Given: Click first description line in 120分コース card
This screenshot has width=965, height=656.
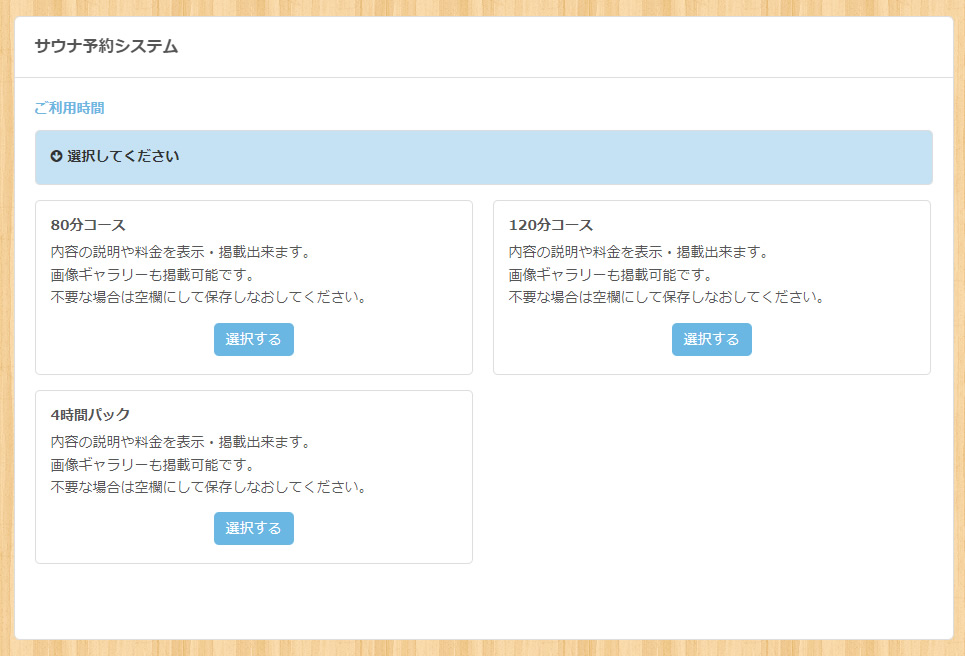Looking at the screenshot, I should (638, 252).
